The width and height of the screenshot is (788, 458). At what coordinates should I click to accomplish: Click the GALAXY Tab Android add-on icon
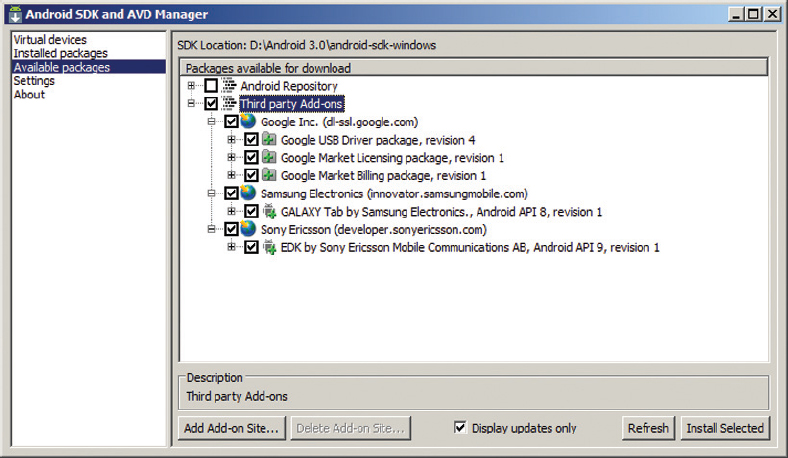point(270,211)
